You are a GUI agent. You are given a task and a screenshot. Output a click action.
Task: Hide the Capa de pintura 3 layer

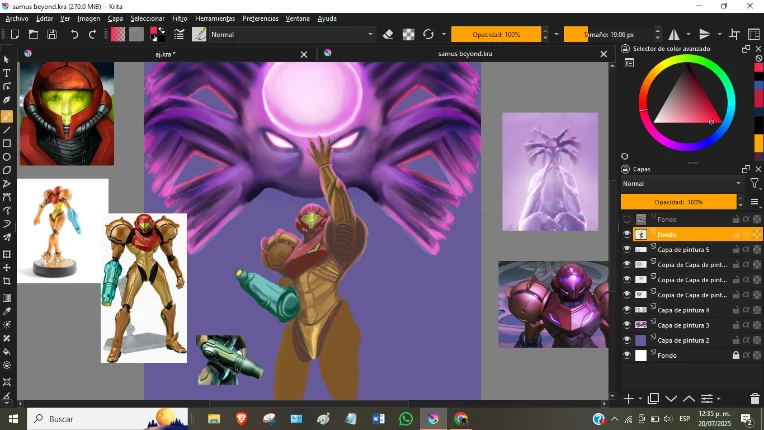(627, 325)
